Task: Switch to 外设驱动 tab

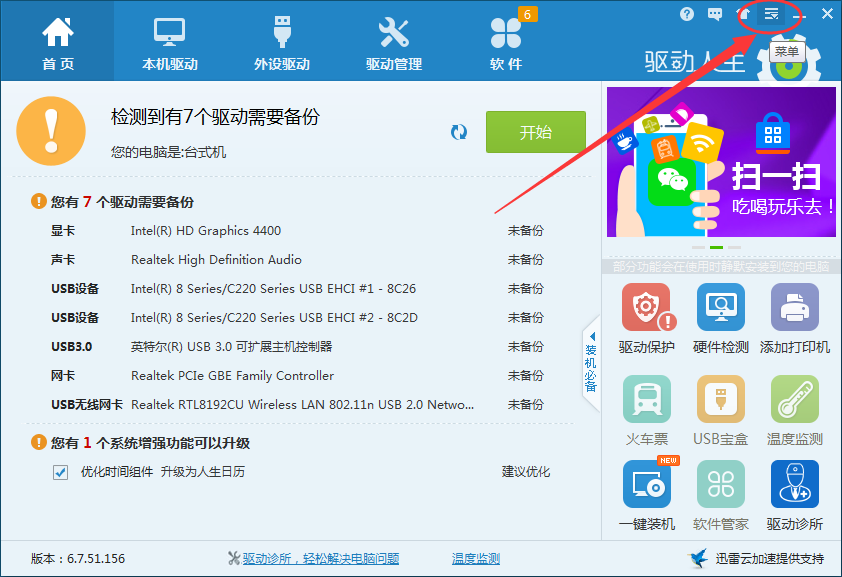Action: (282, 43)
